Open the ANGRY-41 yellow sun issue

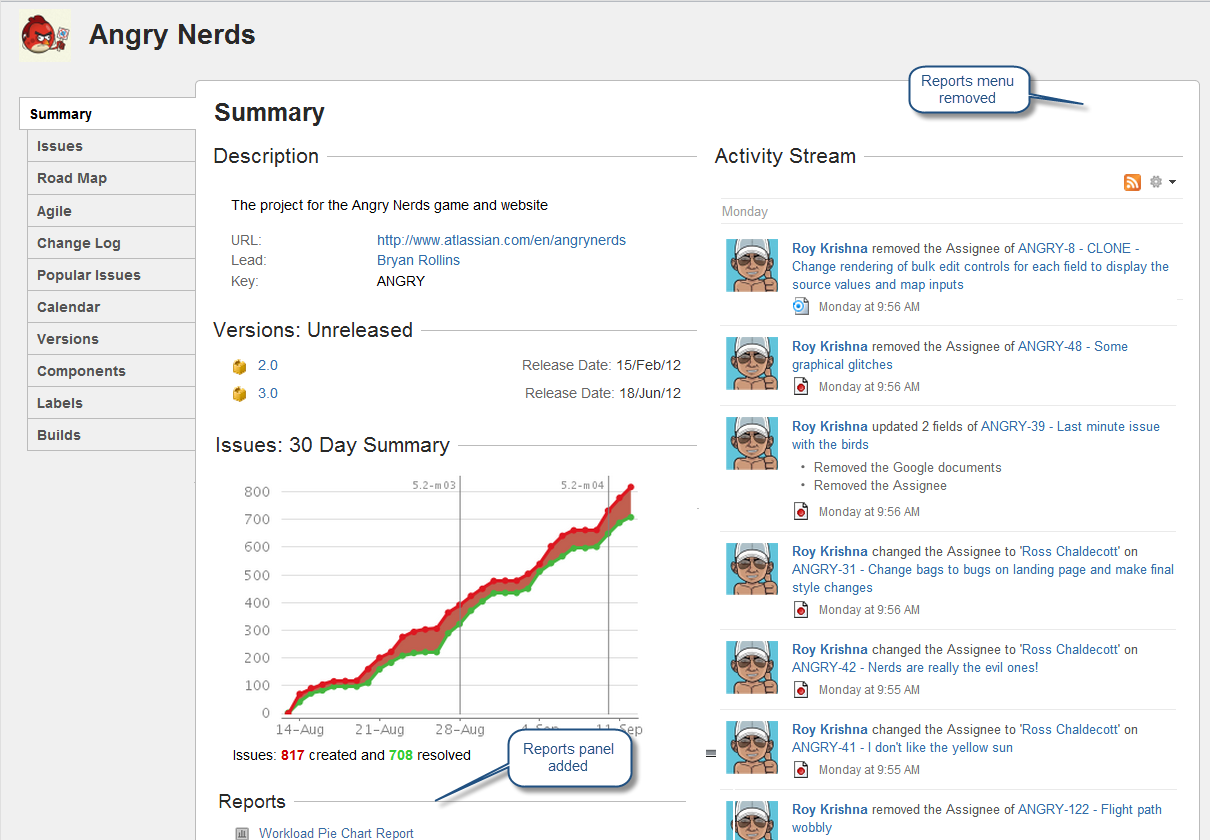tap(902, 747)
